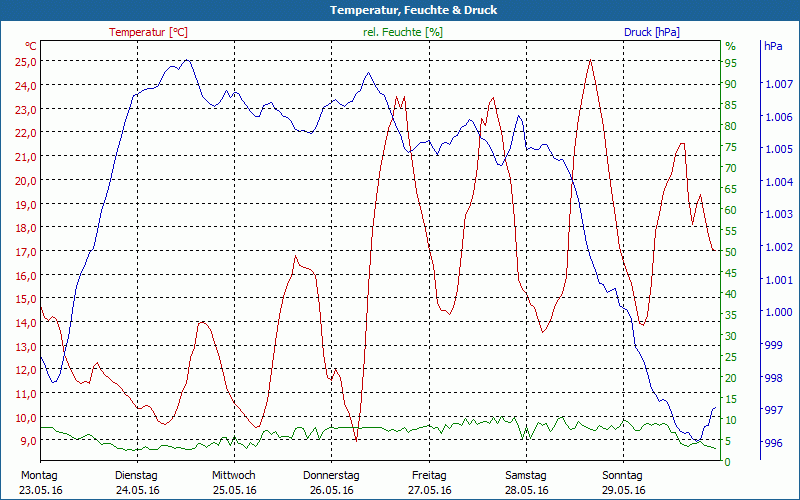Screen dimensions: 800x500
Task: Click the 1.007 tick on the pressure axis
Action: pos(777,84)
